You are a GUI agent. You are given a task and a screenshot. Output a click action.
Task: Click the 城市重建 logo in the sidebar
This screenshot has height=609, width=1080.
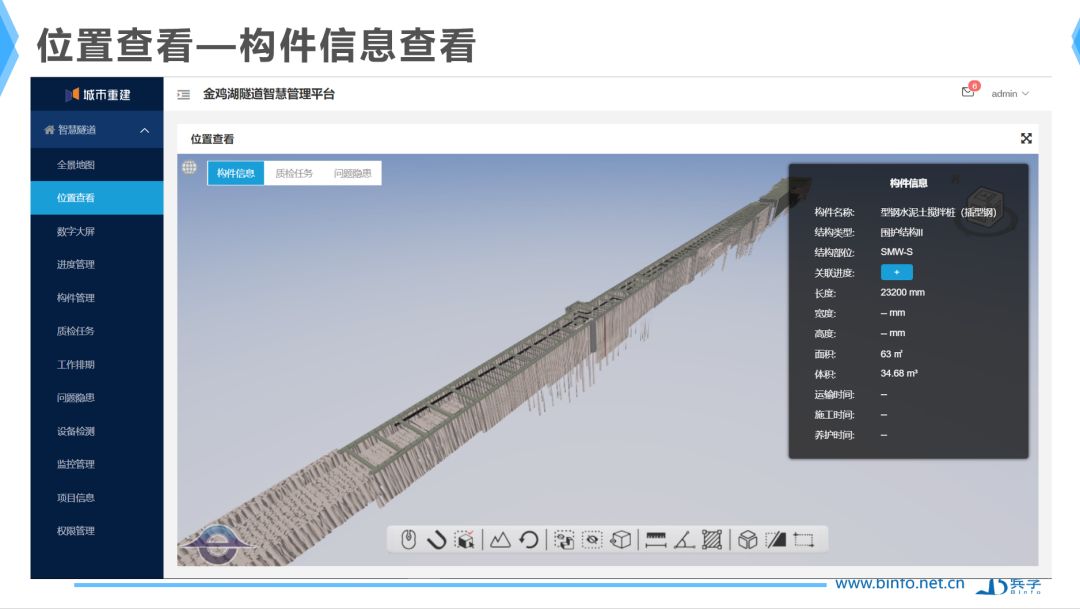(97, 94)
